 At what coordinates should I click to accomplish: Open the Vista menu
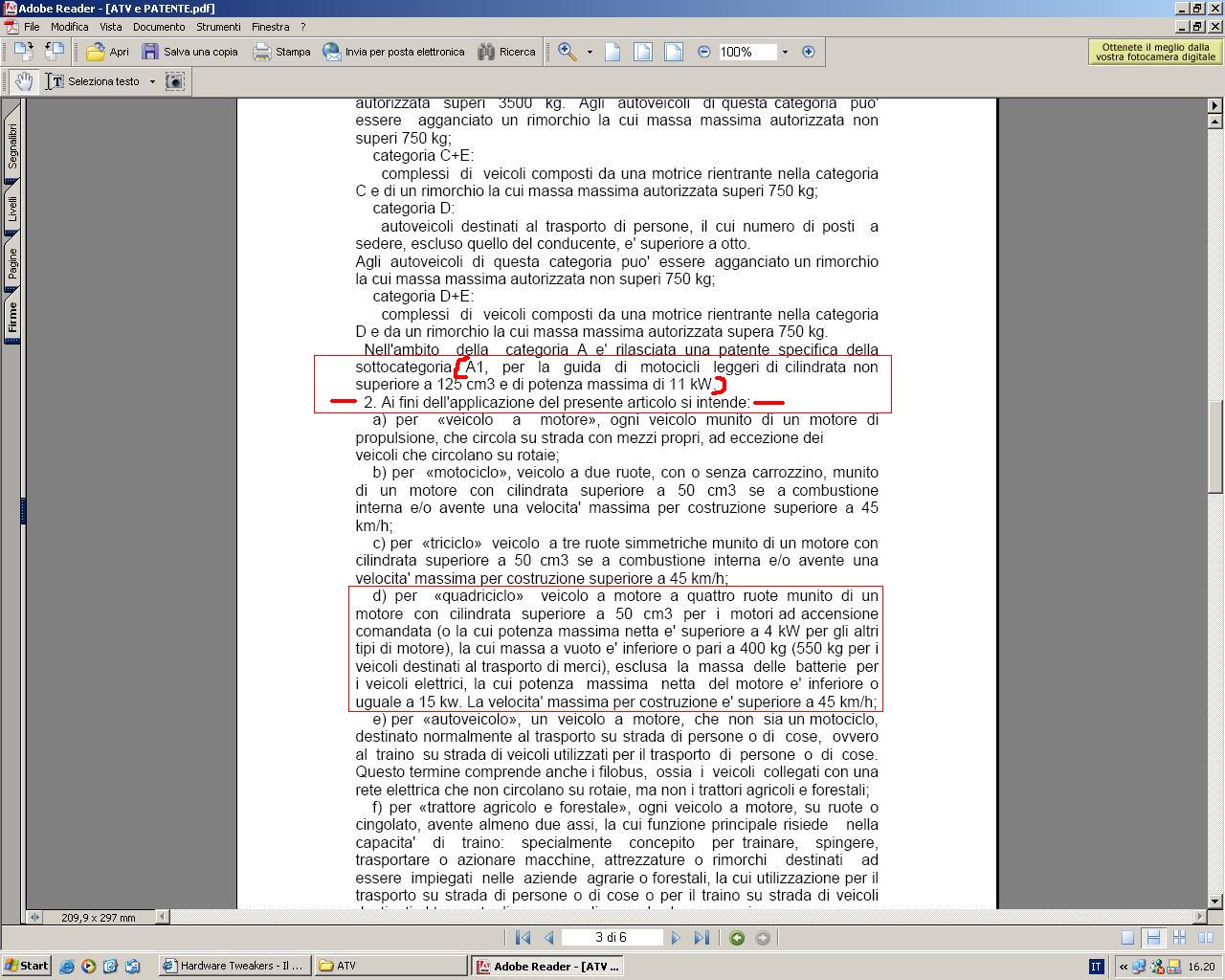tap(111, 27)
